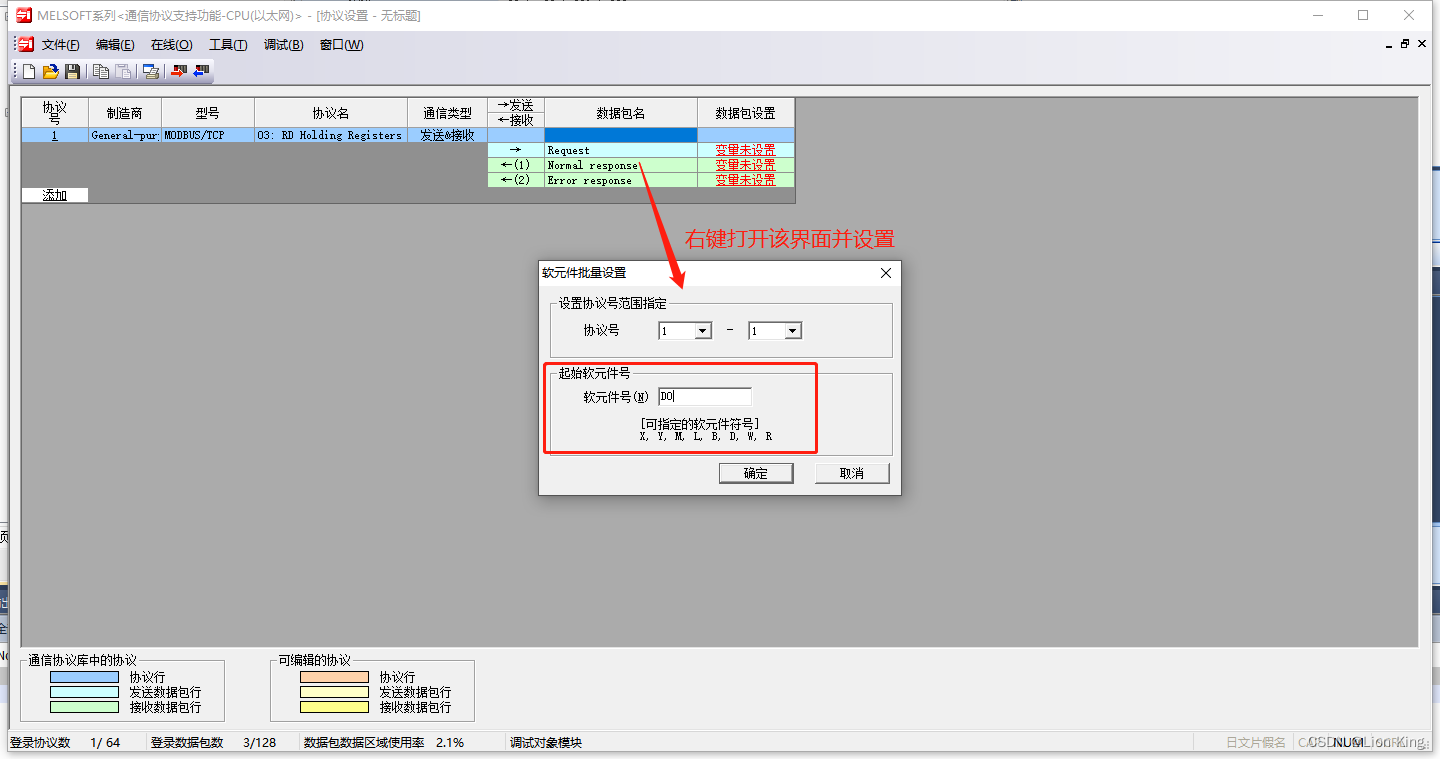Image resolution: width=1440 pixels, height=759 pixels.
Task: Create a new protocol setting file
Action: point(28,71)
